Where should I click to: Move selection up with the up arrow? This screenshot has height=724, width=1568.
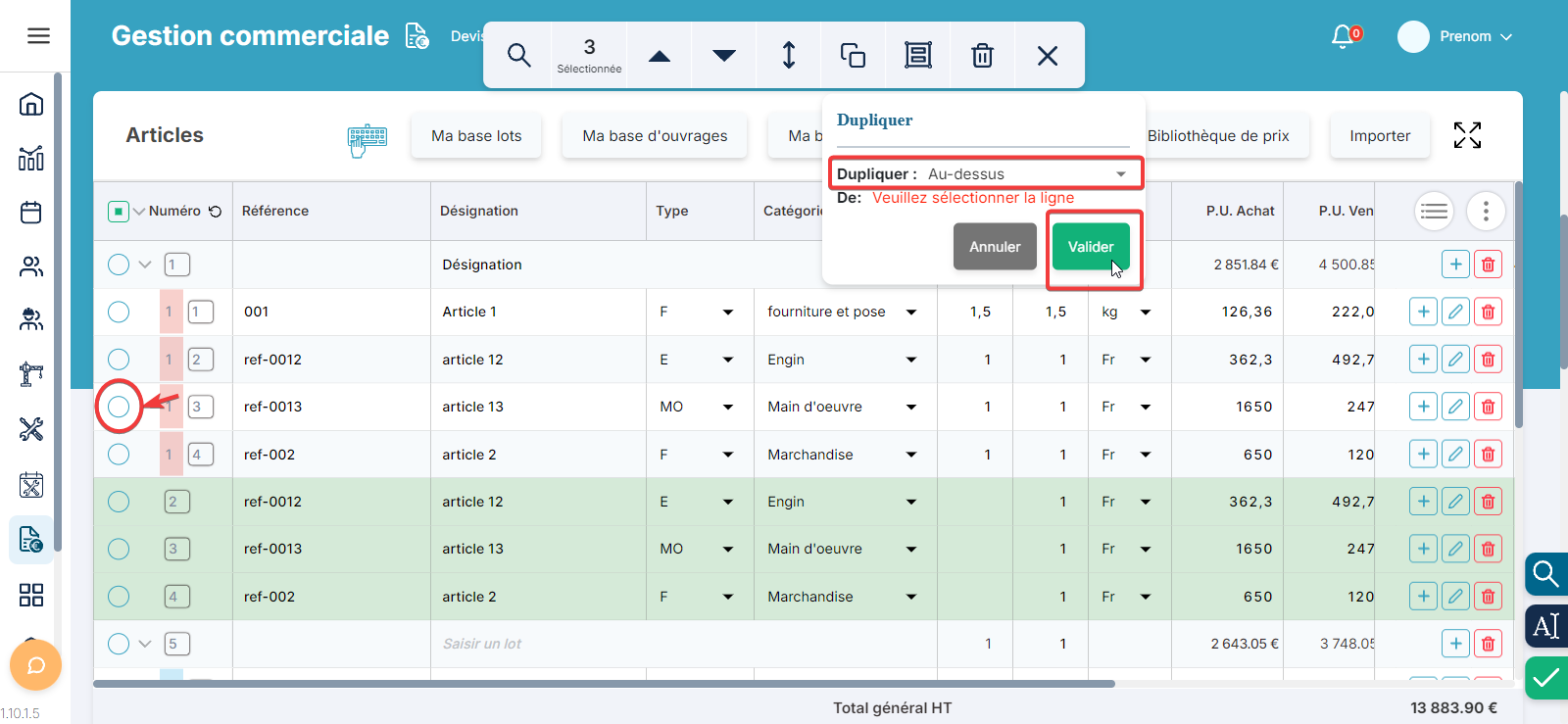point(660,56)
